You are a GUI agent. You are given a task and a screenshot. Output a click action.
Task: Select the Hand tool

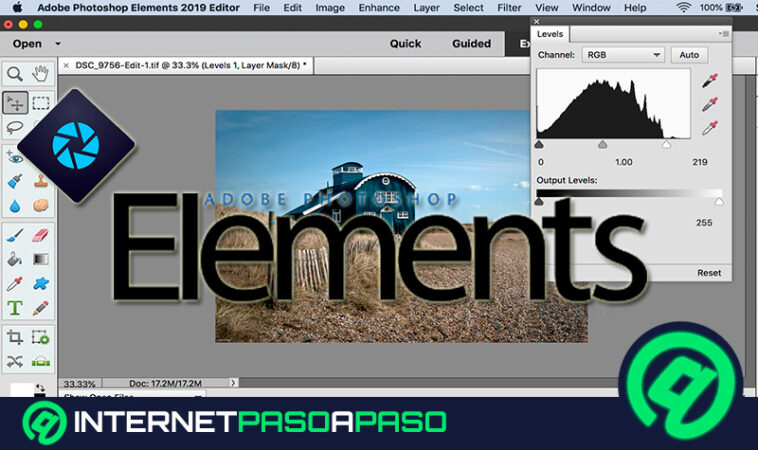[x=41, y=74]
